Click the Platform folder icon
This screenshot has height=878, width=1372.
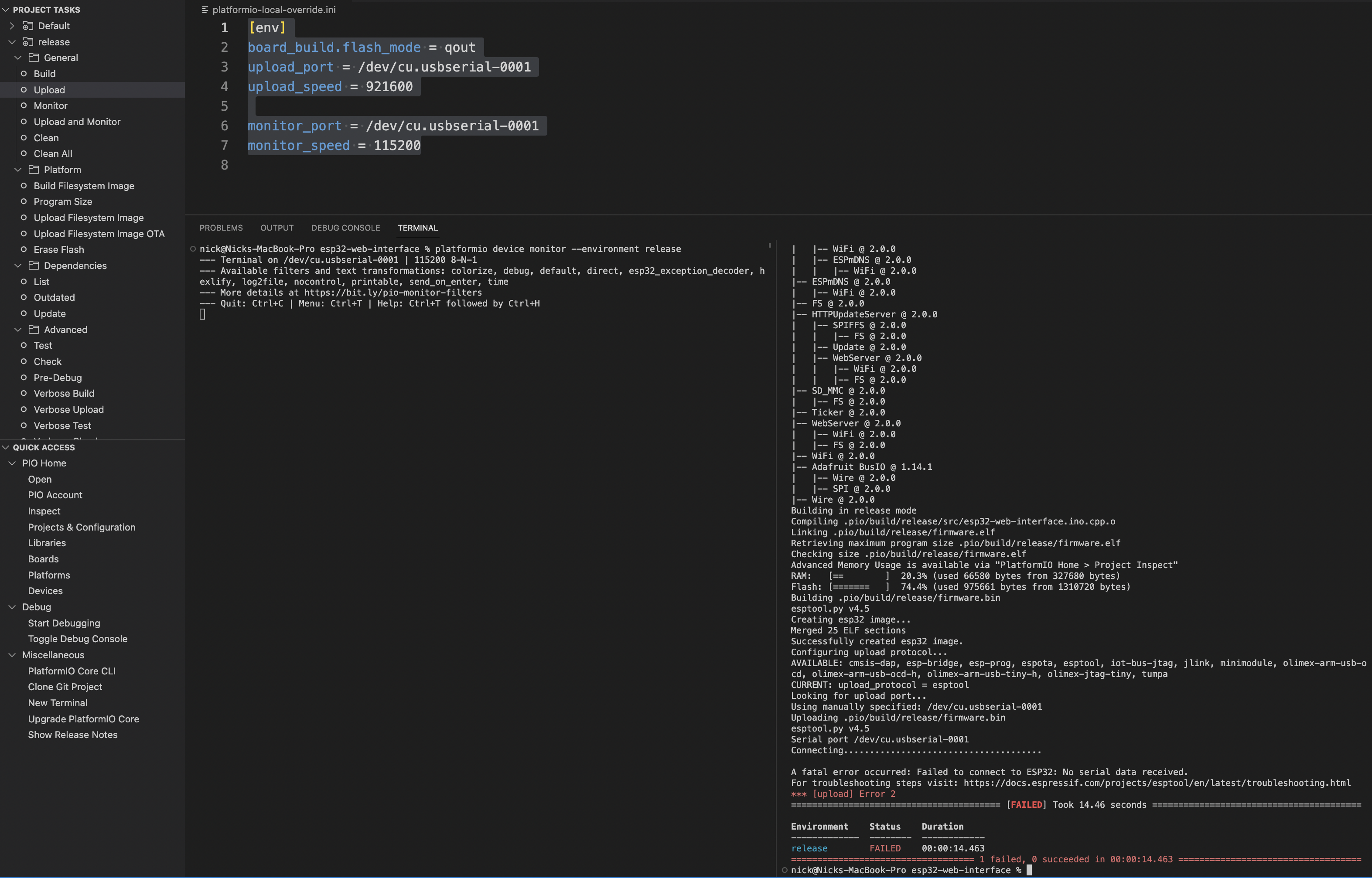point(34,169)
